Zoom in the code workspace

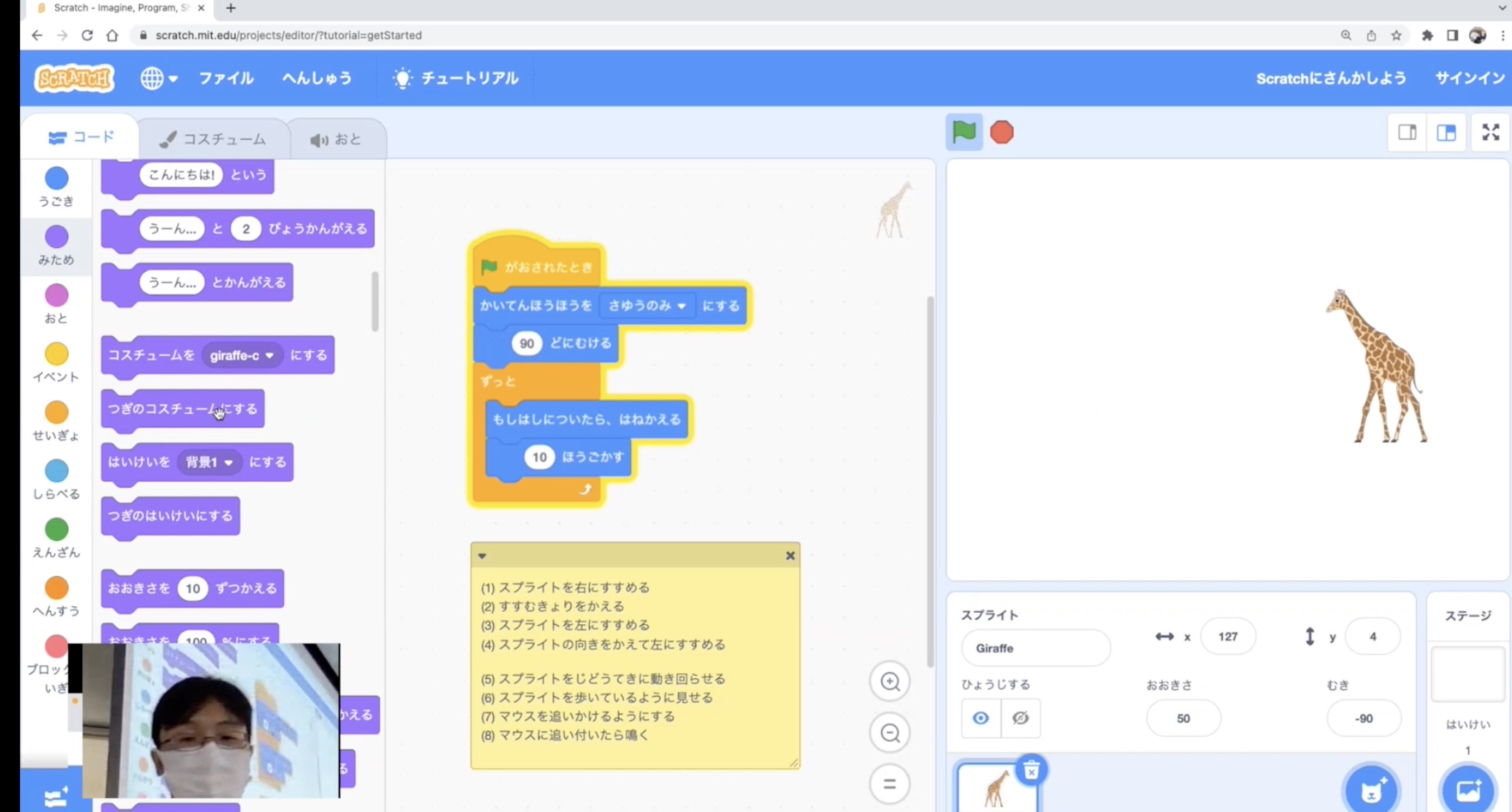(890, 681)
